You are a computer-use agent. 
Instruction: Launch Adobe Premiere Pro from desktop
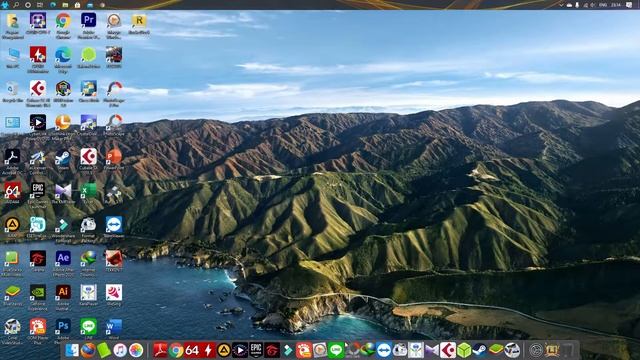point(89,20)
